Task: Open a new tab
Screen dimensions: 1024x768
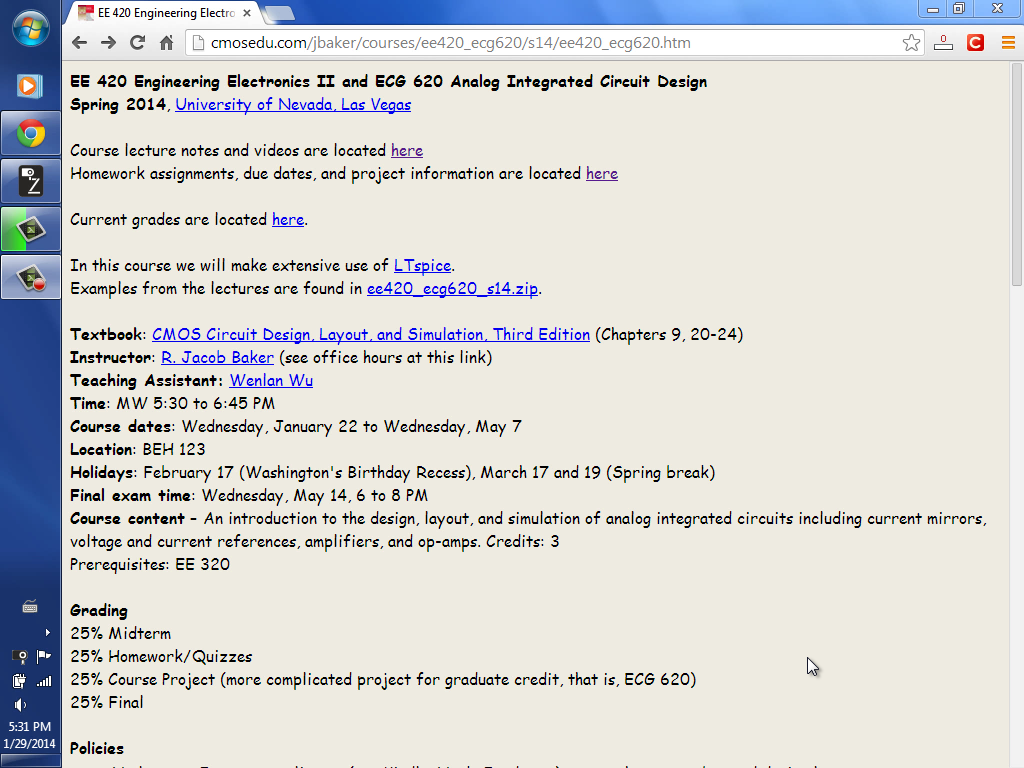Action: coord(280,13)
